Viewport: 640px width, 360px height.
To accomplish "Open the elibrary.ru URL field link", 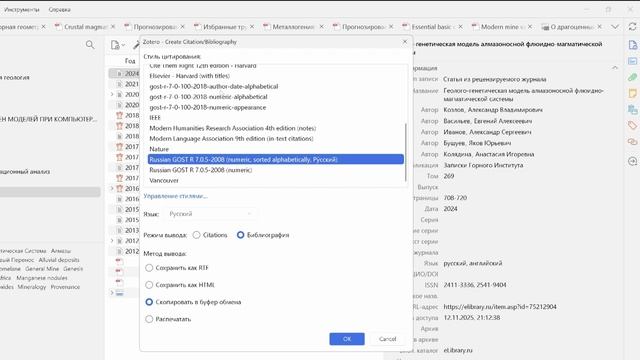I will coord(500,307).
